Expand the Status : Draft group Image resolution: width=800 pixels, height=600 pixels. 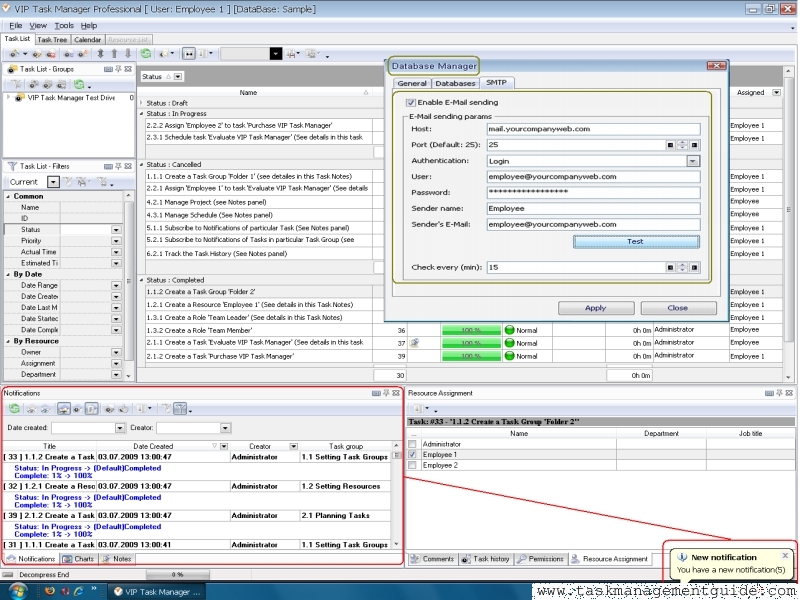tap(142, 103)
